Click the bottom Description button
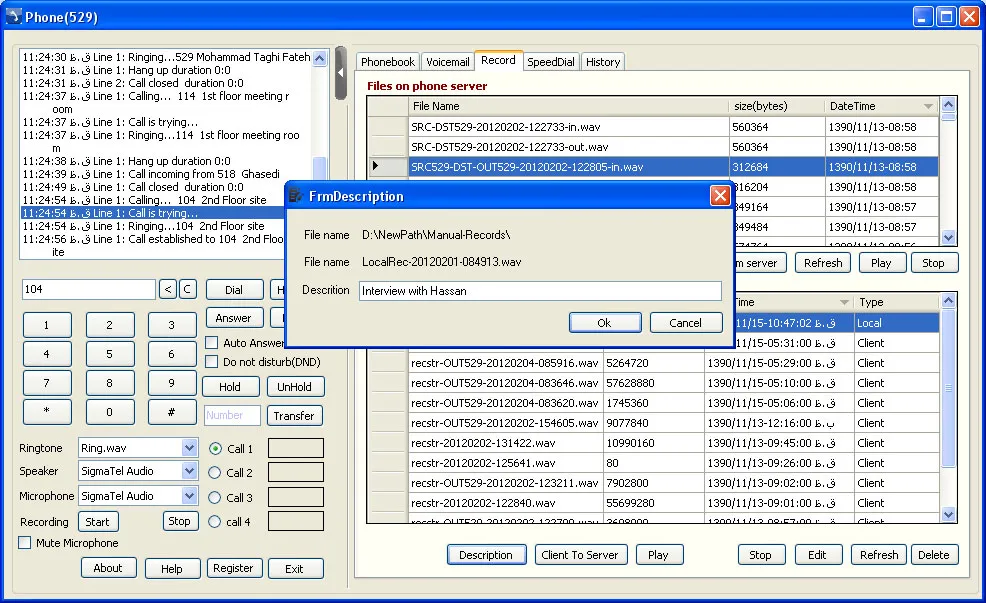Image resolution: width=986 pixels, height=603 pixels. click(486, 555)
